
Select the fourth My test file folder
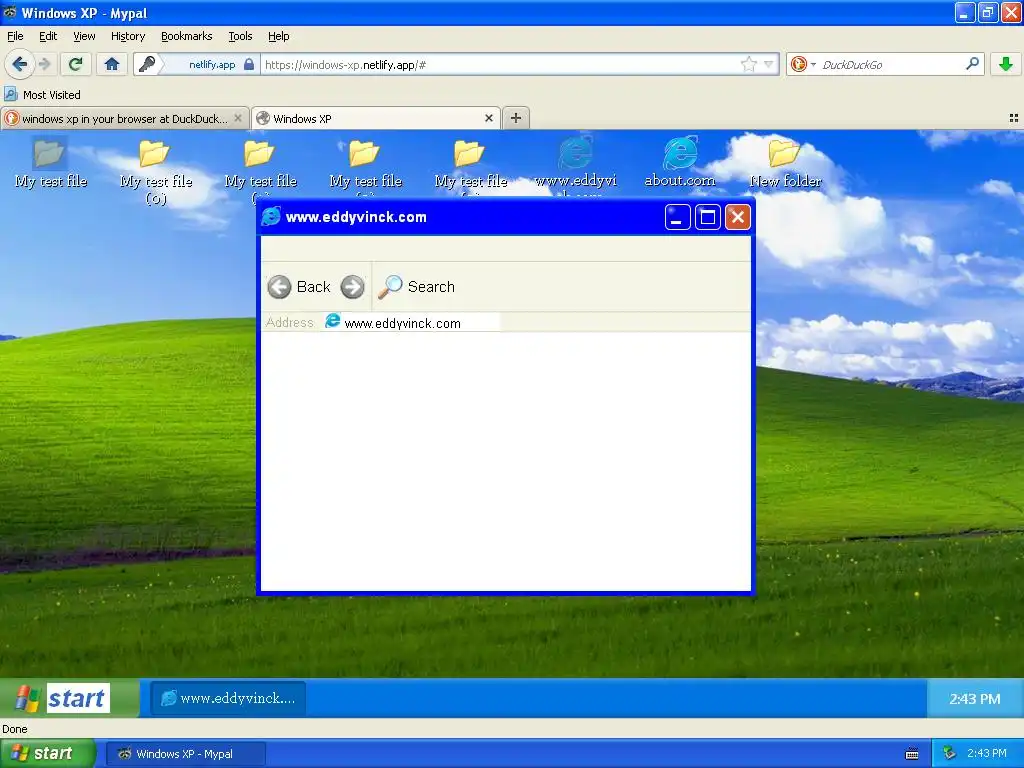coord(365,167)
